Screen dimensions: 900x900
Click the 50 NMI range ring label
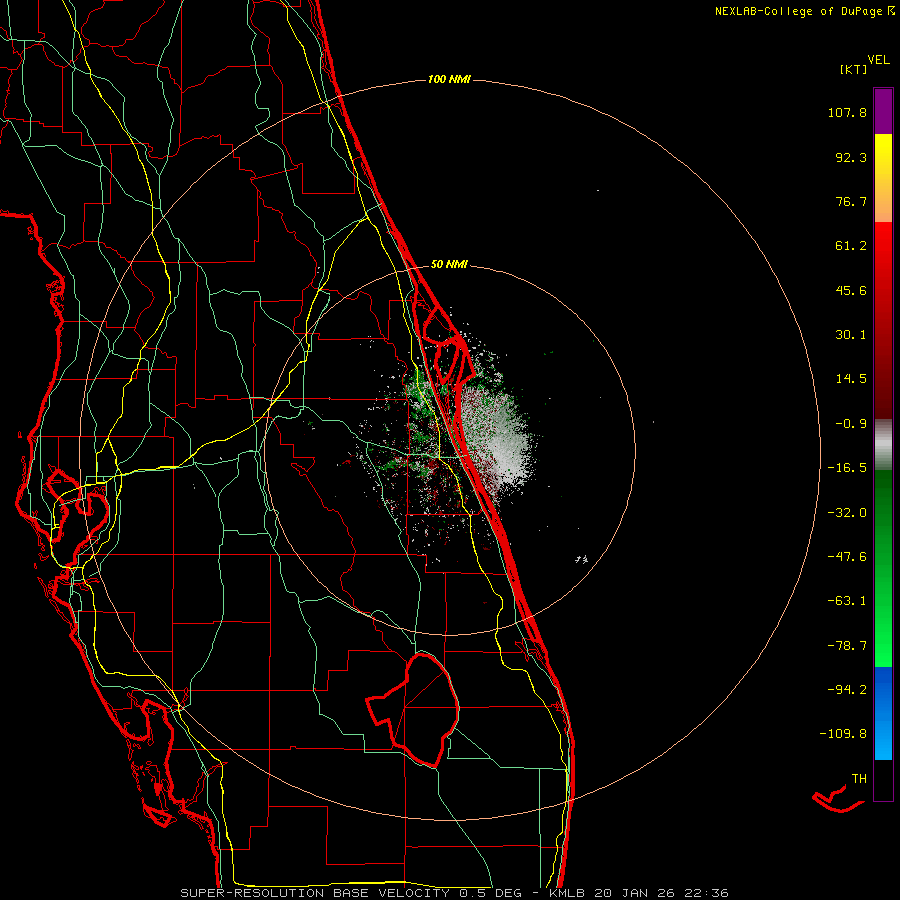(449, 264)
